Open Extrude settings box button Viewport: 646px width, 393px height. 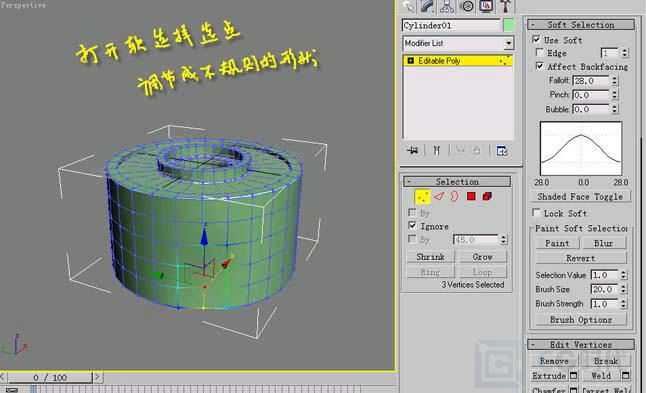(x=573, y=375)
